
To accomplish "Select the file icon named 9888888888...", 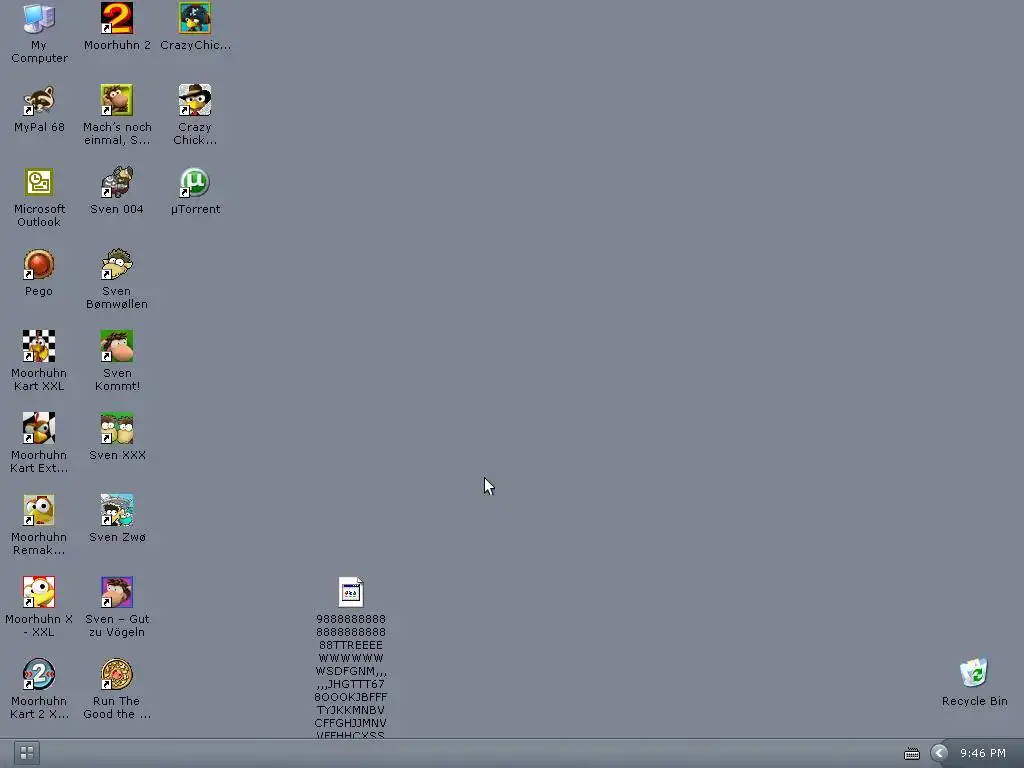I will pos(351,592).
